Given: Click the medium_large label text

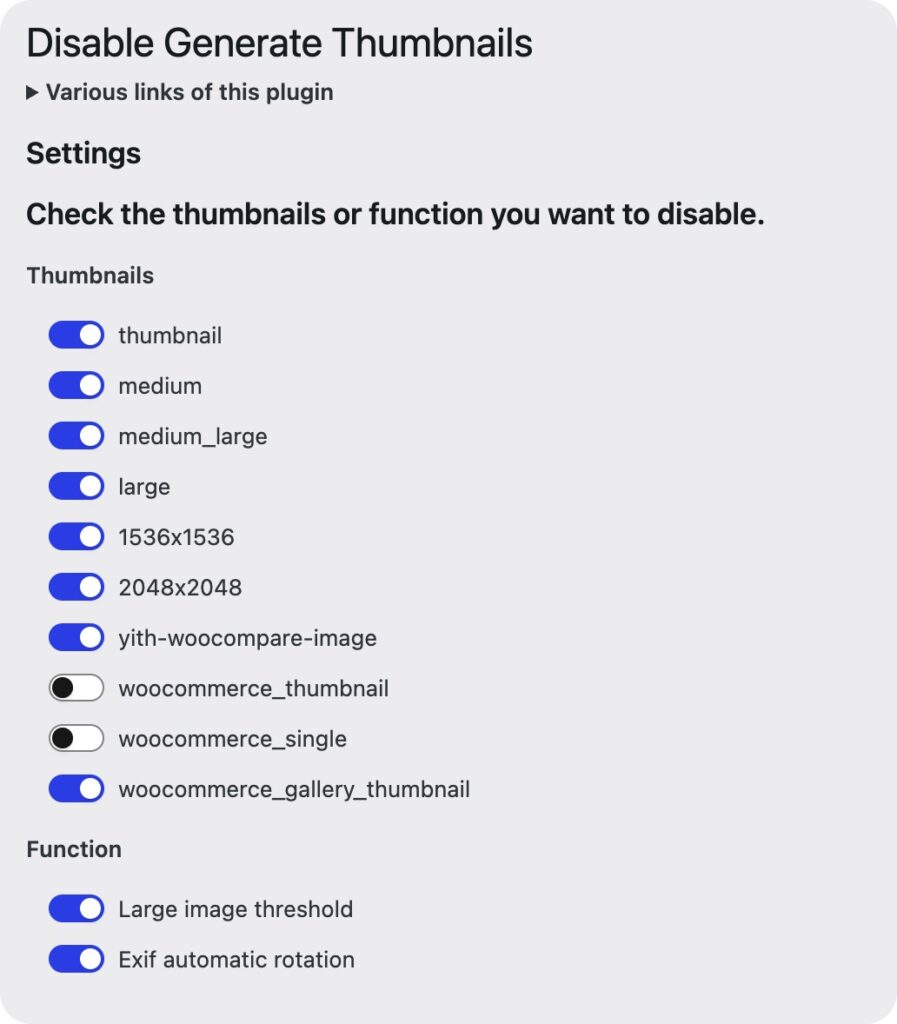Looking at the screenshot, I should (x=193, y=436).
